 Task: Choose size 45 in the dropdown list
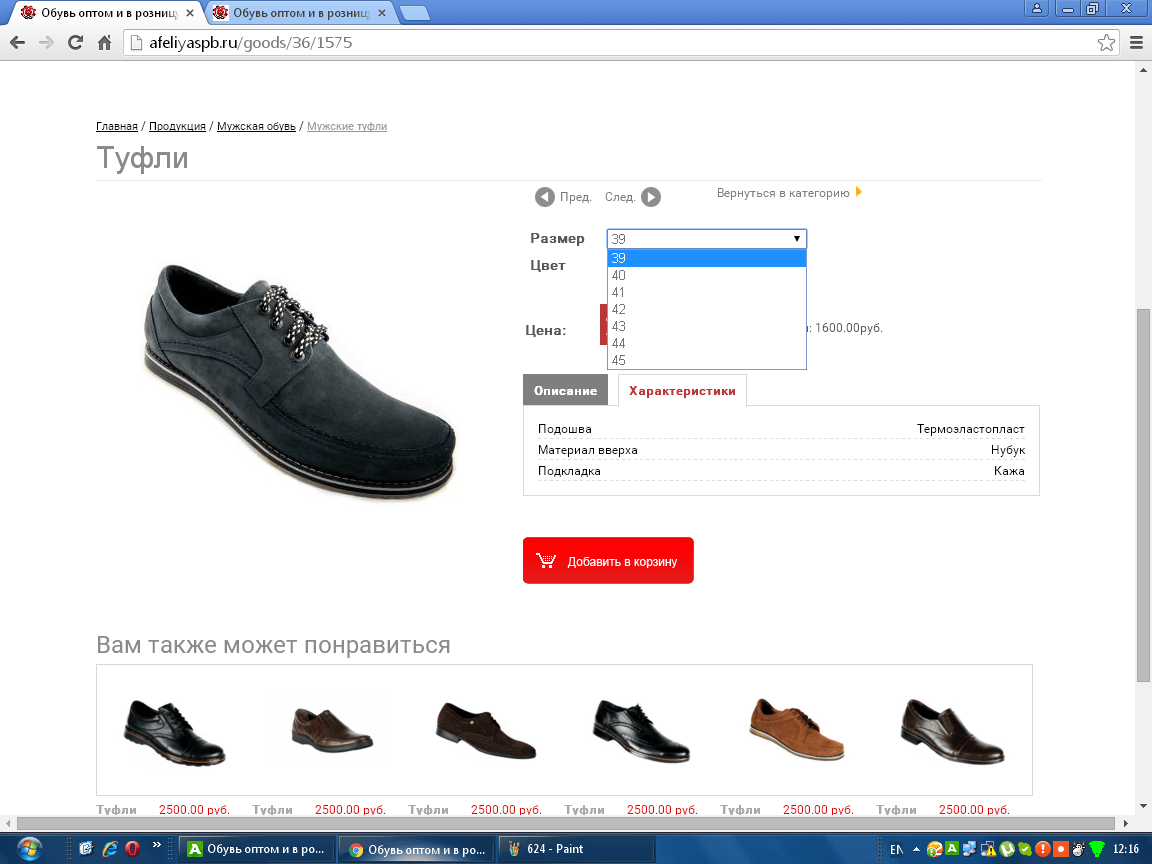707,360
